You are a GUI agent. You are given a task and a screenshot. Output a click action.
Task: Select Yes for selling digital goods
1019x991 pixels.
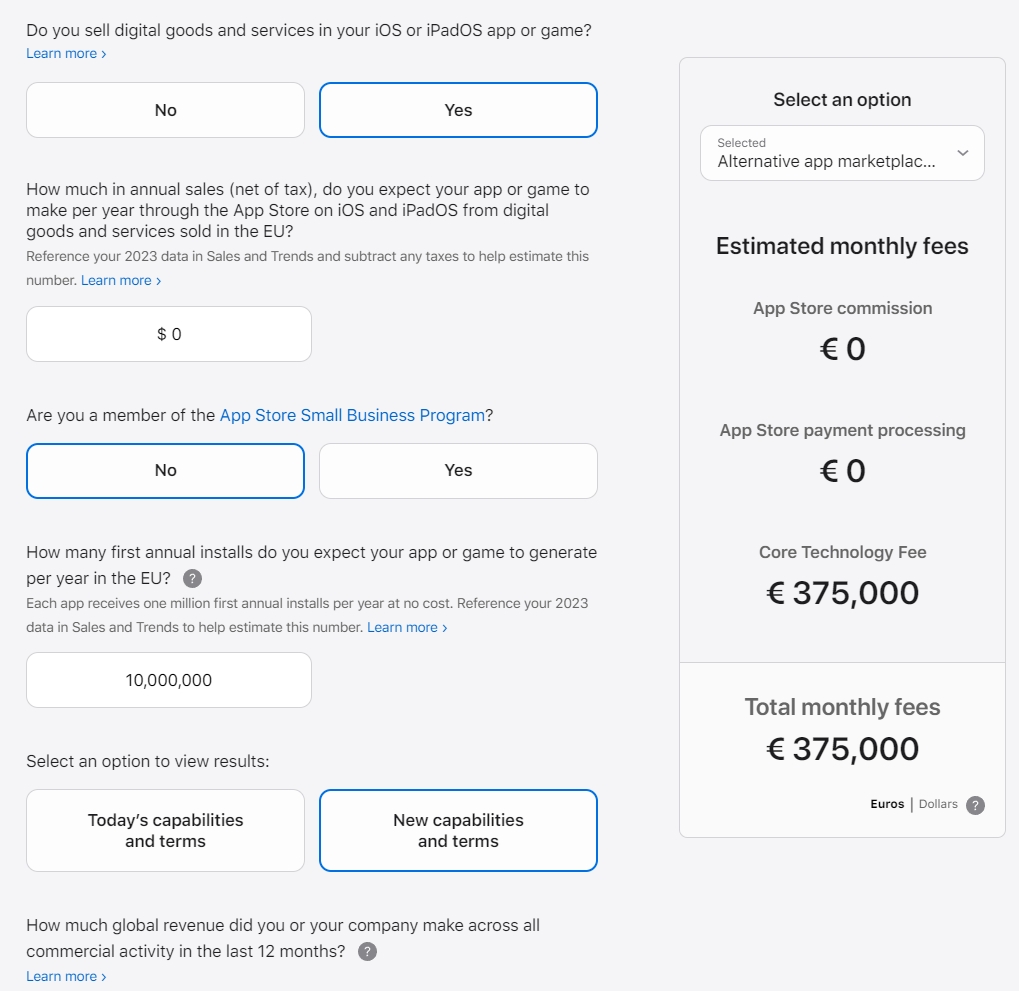(458, 110)
